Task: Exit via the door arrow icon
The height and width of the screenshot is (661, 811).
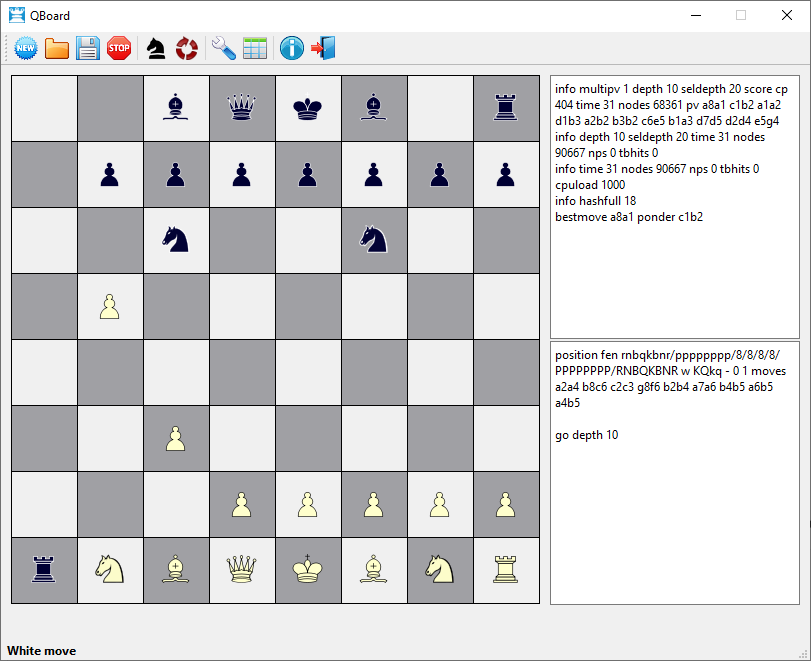Action: (323, 48)
